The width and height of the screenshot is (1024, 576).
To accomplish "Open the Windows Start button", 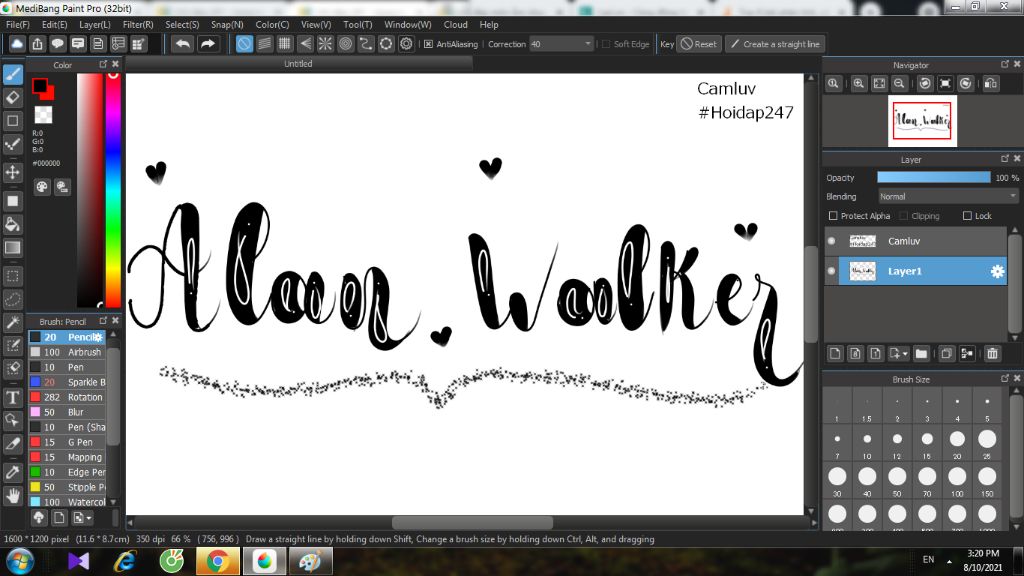I will pos(20,562).
